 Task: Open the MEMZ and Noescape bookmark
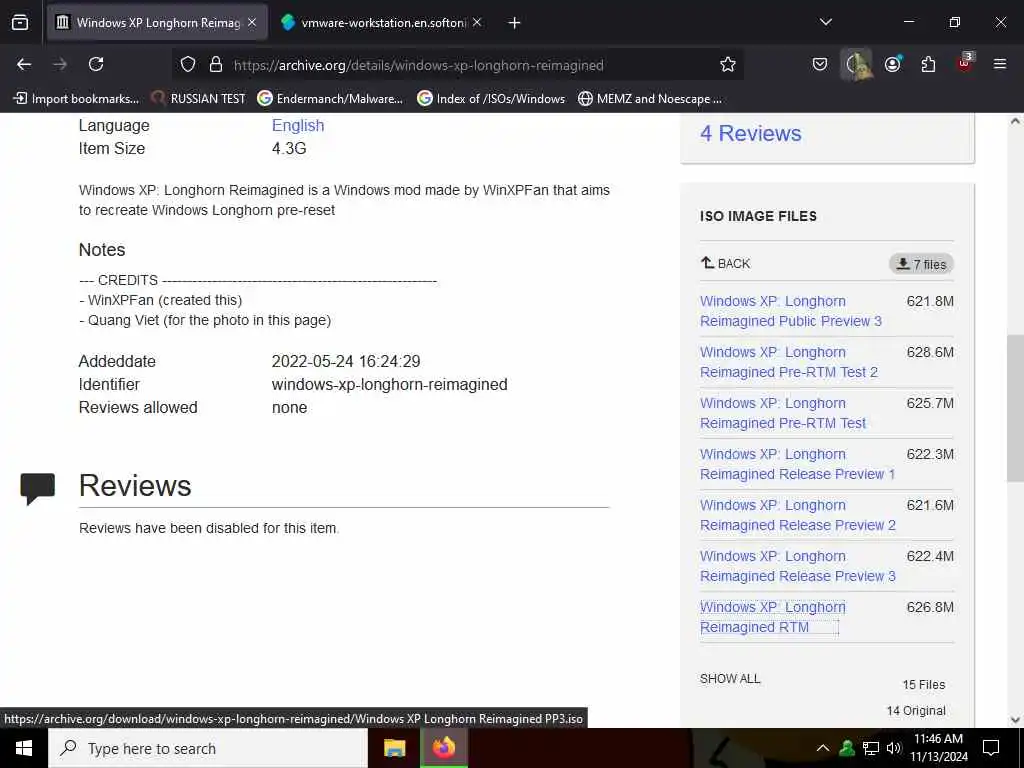tap(650, 99)
